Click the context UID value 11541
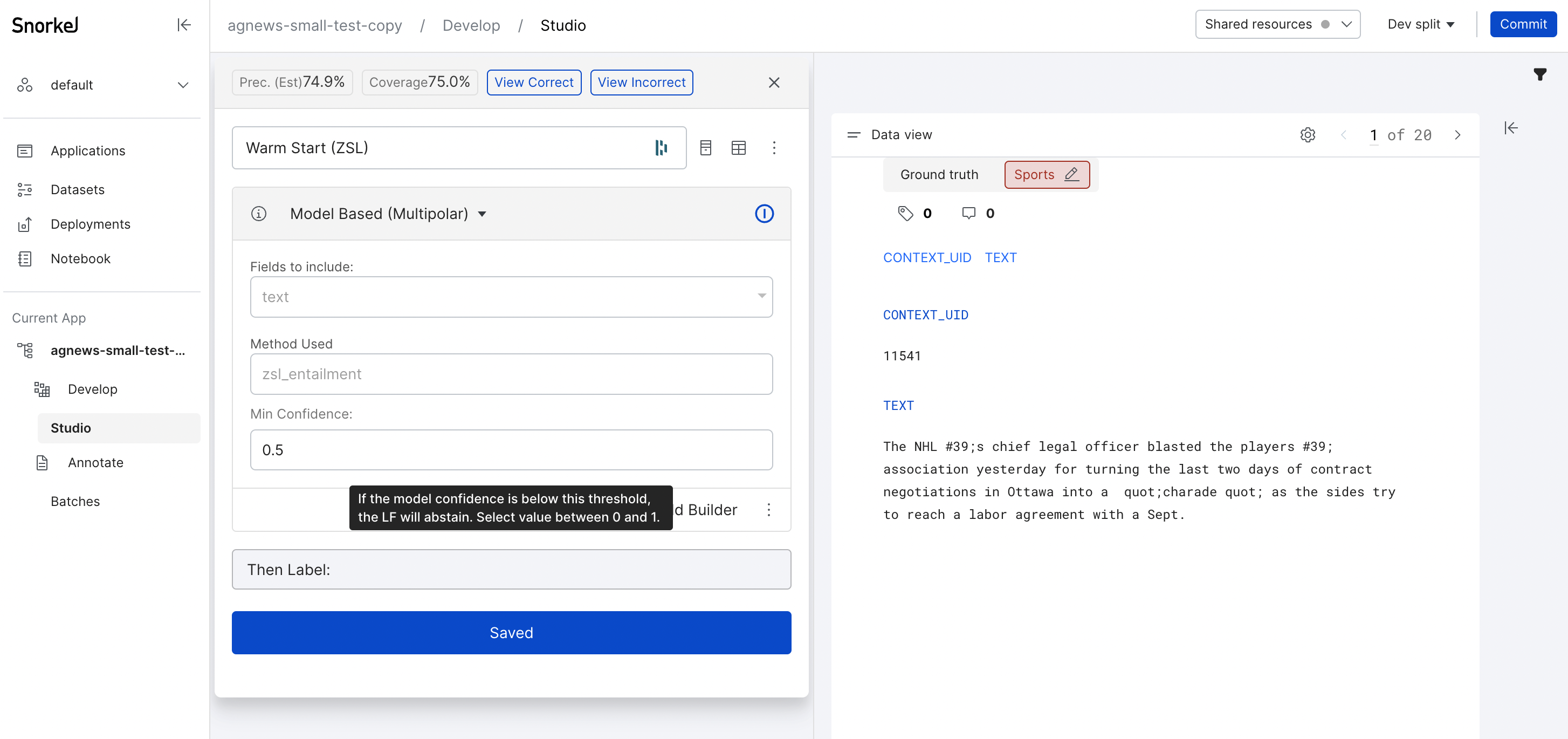Image resolution: width=1568 pixels, height=739 pixels. tap(902, 355)
